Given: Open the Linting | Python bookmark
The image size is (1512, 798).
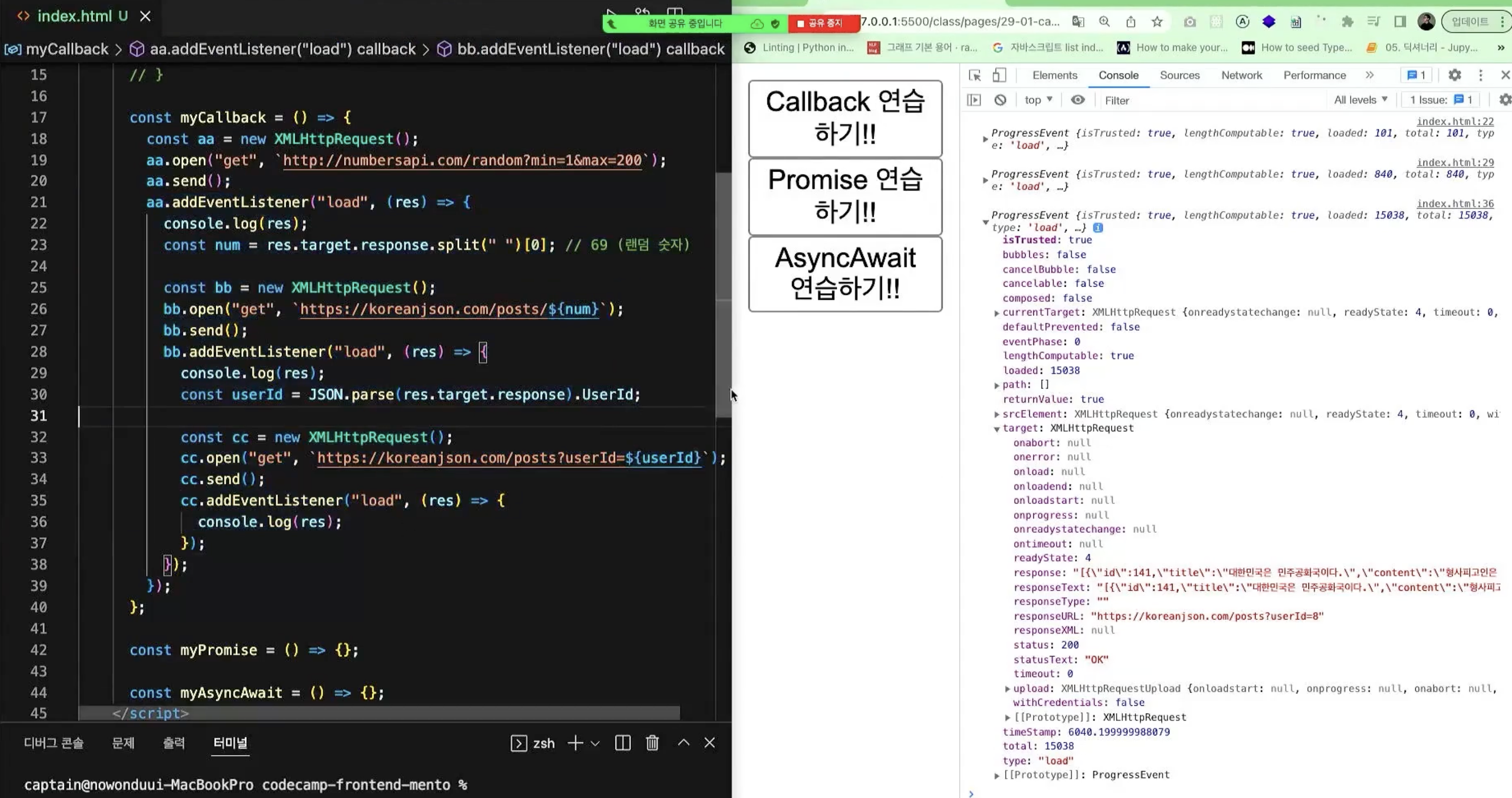Looking at the screenshot, I should (x=799, y=47).
